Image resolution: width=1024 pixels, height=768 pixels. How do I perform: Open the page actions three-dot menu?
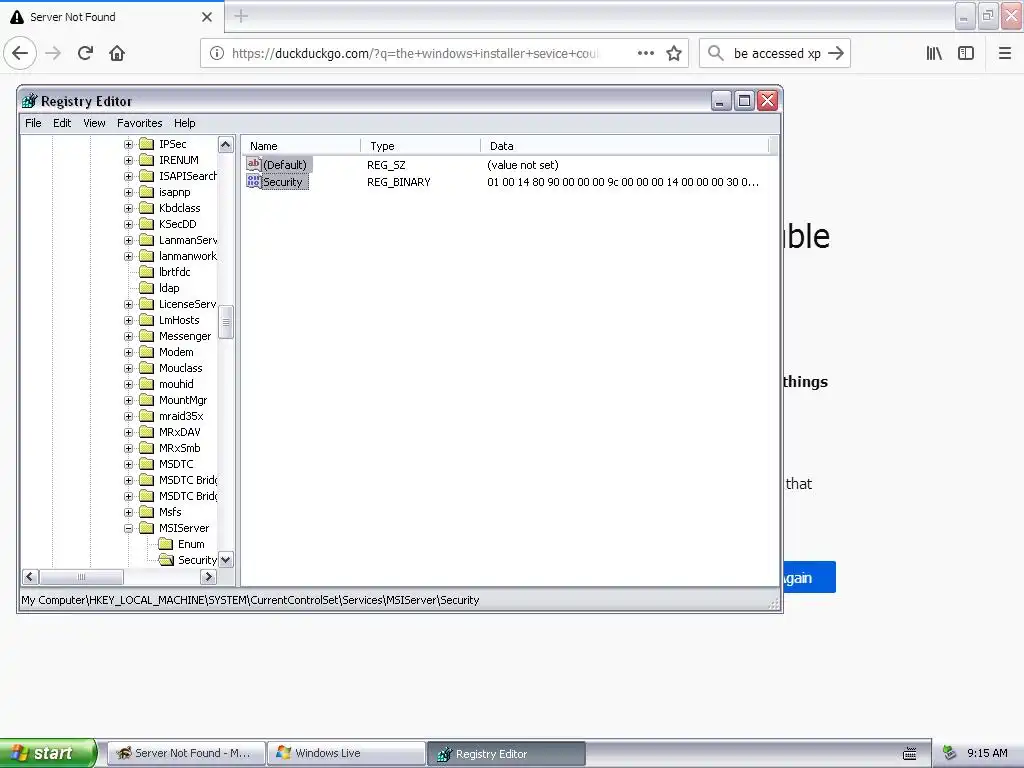click(x=645, y=53)
